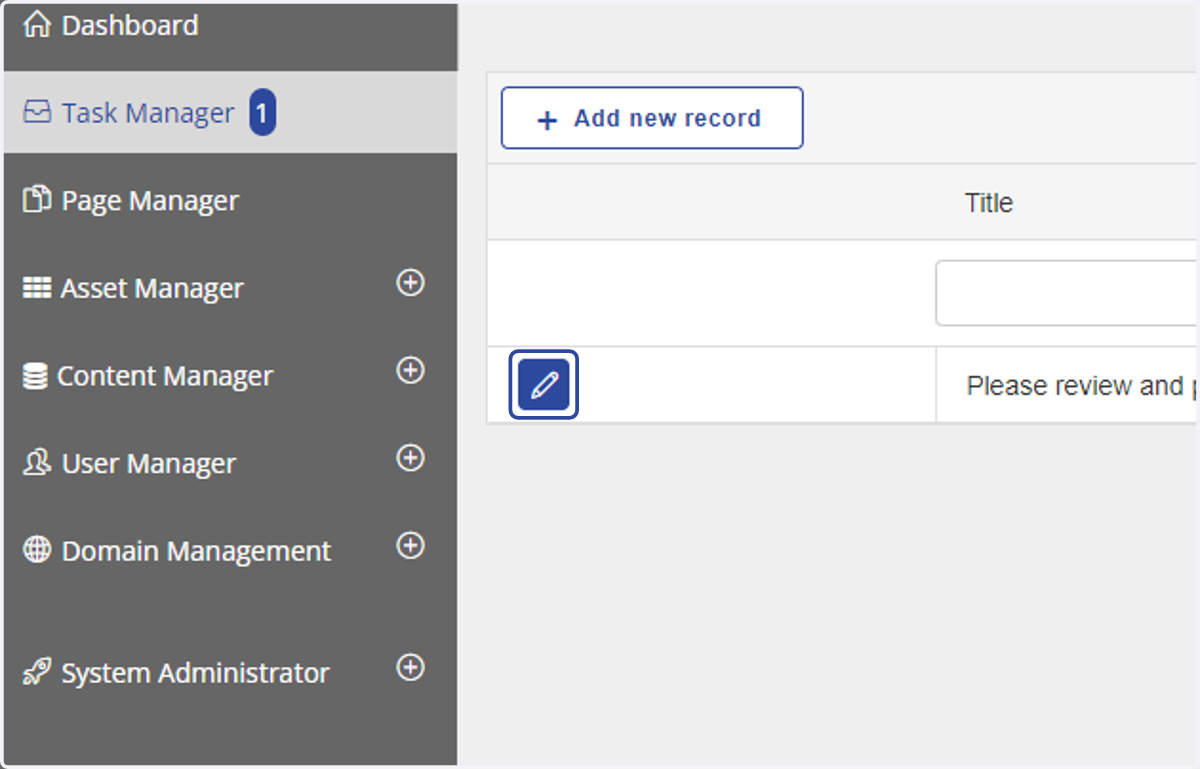1200x769 pixels.
Task: Open the Dashboard menu item
Action: click(x=130, y=25)
